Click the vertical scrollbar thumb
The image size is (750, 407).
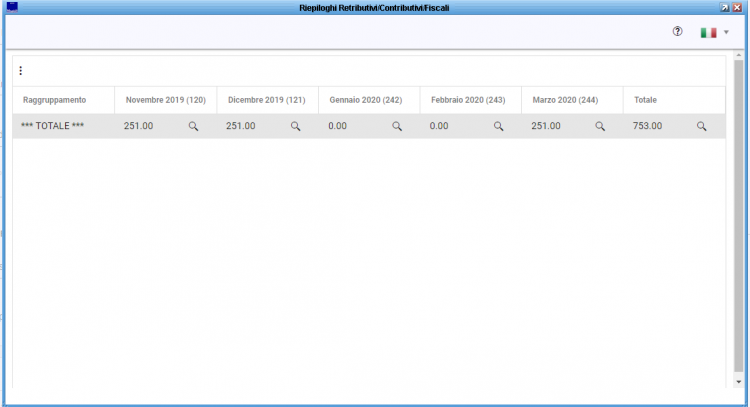pyautogui.click(x=739, y=216)
